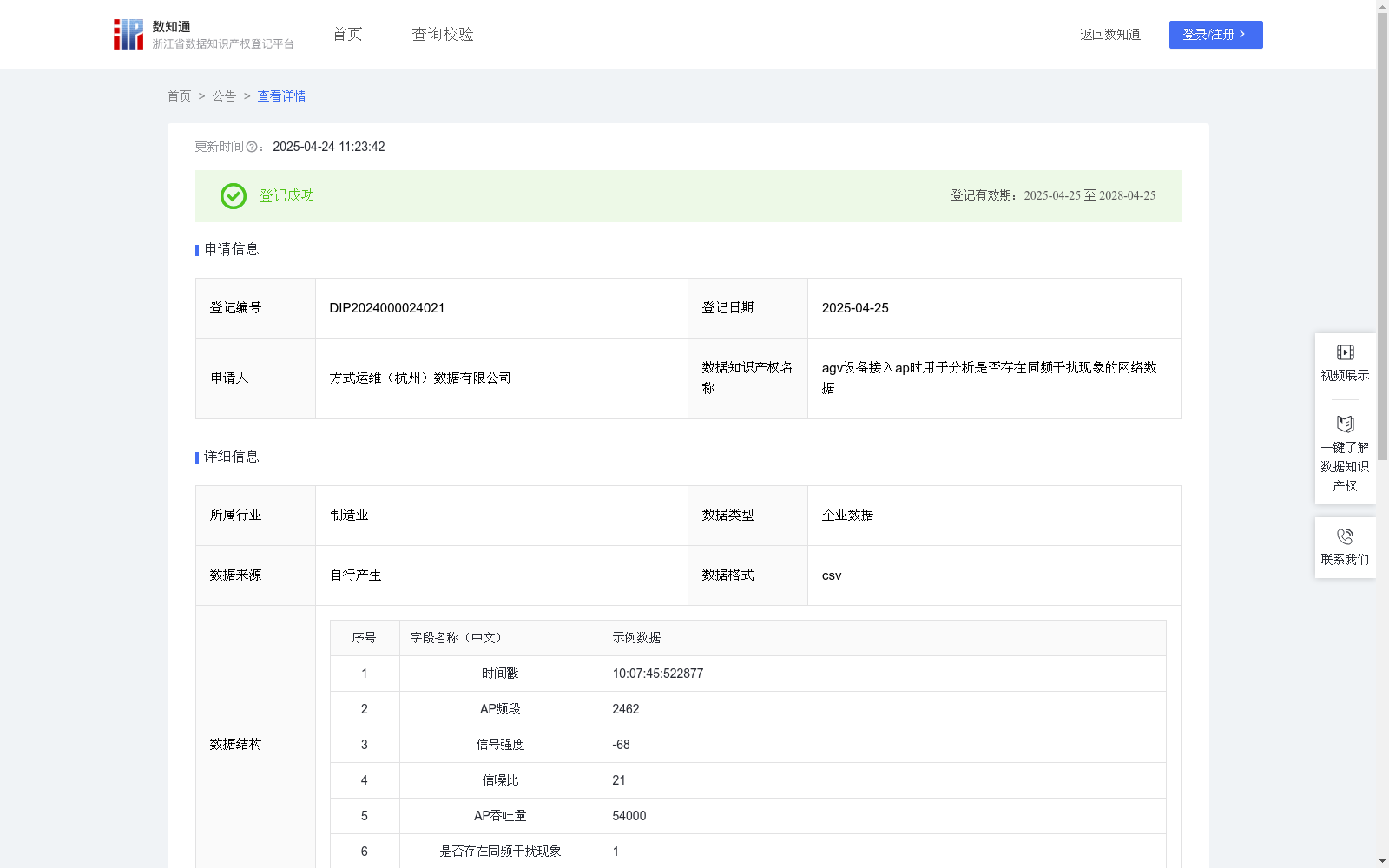Click the 数据格式 label cell

(747, 575)
